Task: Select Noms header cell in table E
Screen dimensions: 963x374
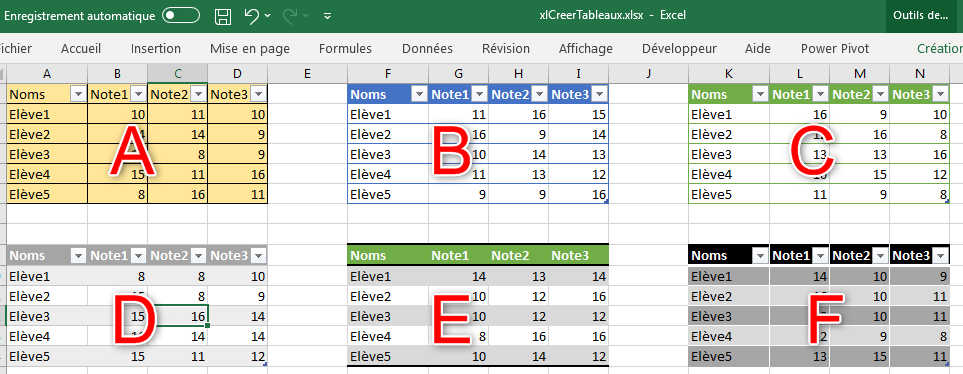Action: pos(388,255)
